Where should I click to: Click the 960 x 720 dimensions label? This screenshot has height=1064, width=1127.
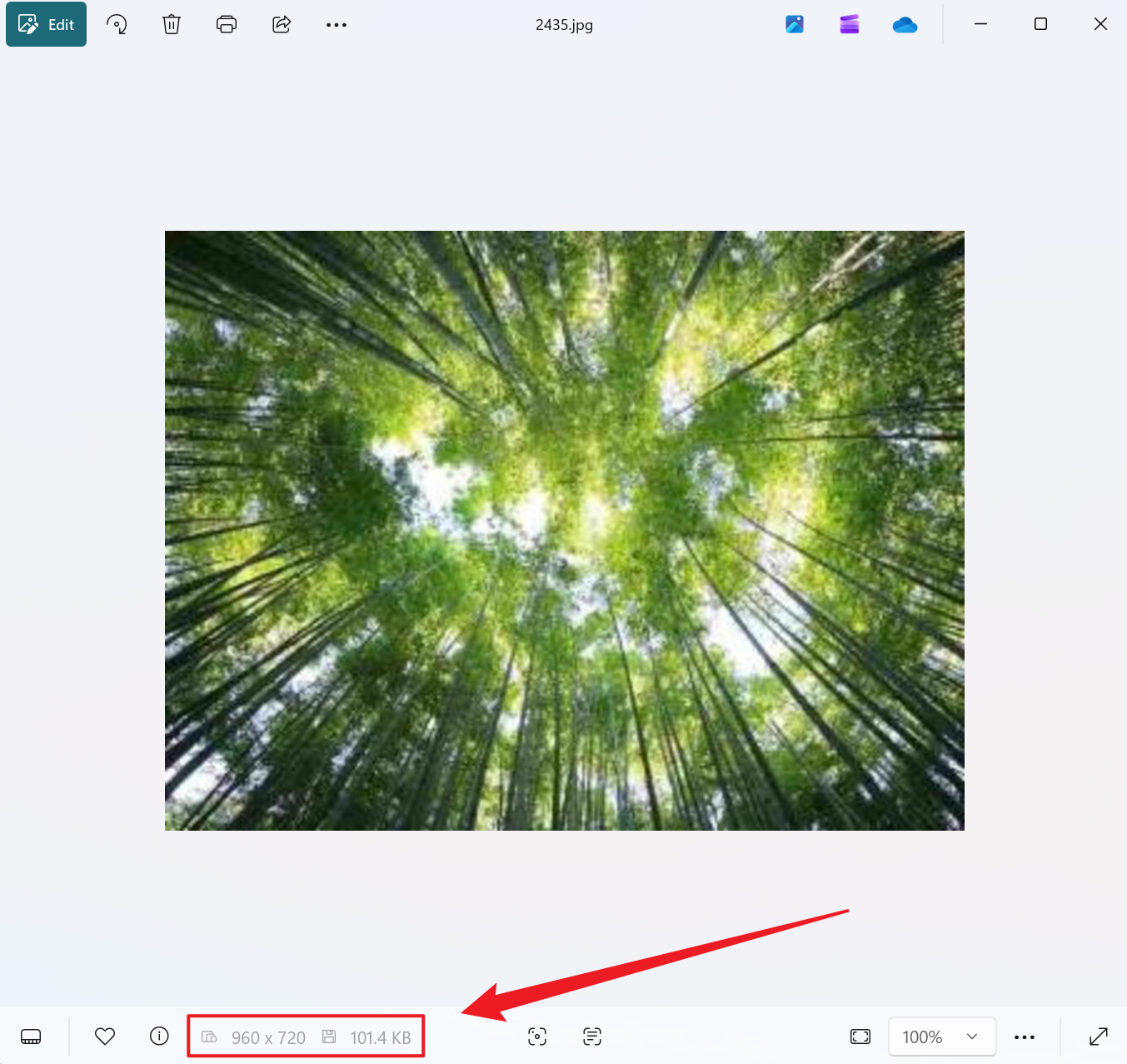(x=268, y=1037)
